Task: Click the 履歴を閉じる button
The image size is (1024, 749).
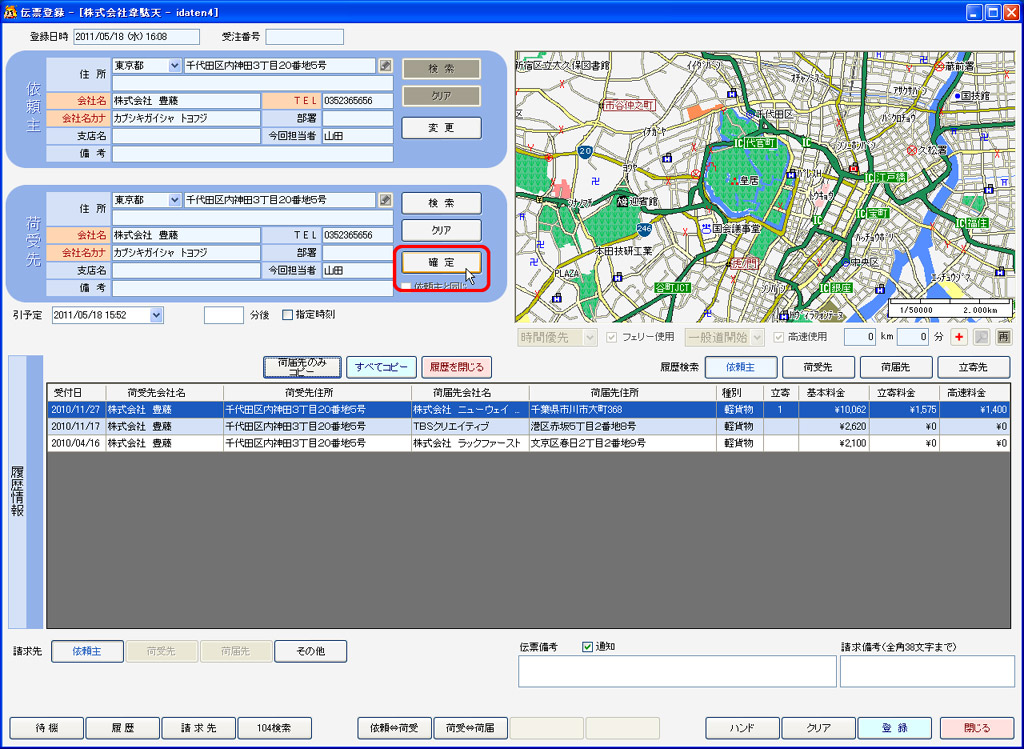Action: click(x=456, y=367)
